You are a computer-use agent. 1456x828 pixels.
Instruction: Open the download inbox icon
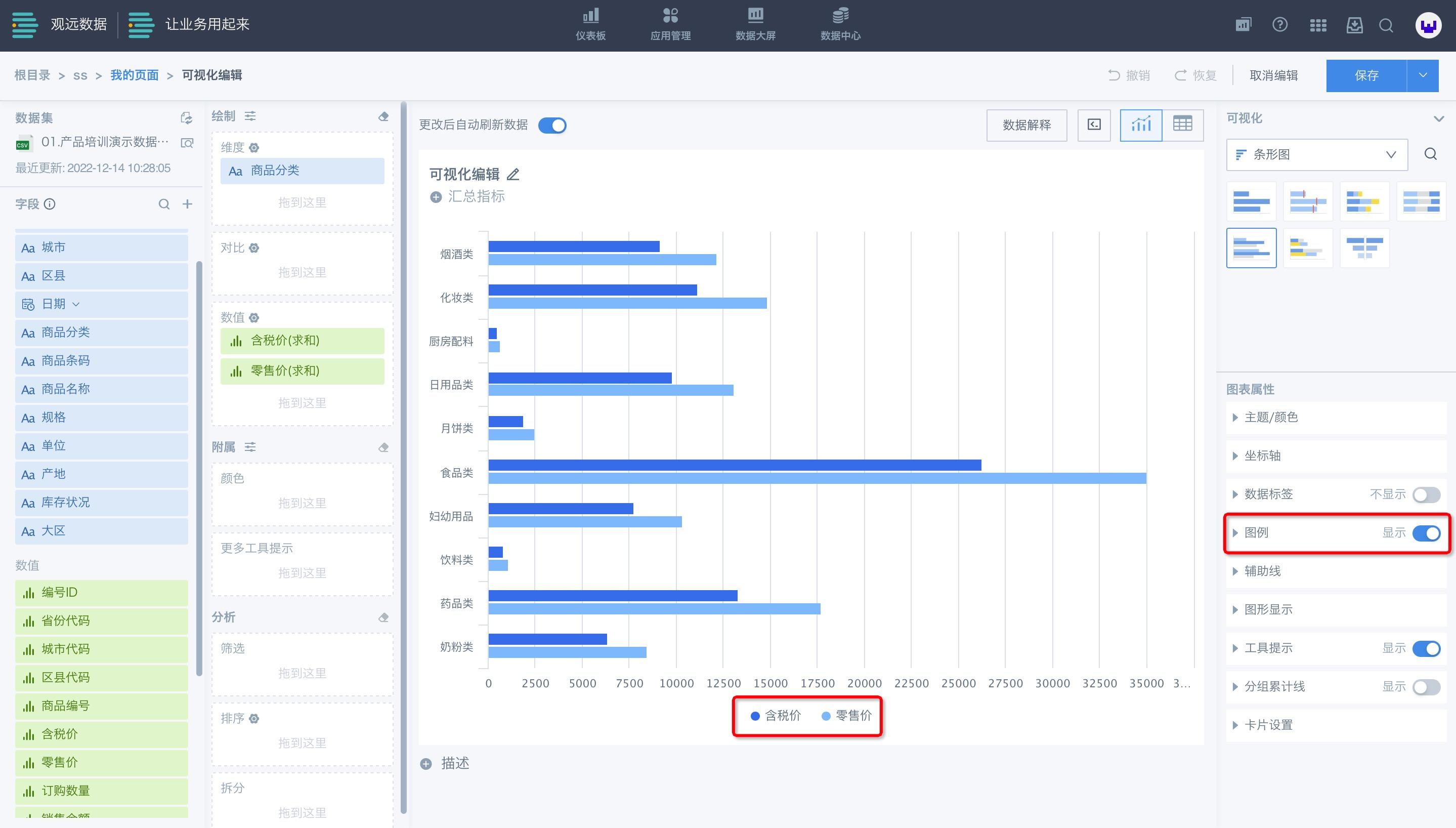click(1355, 25)
